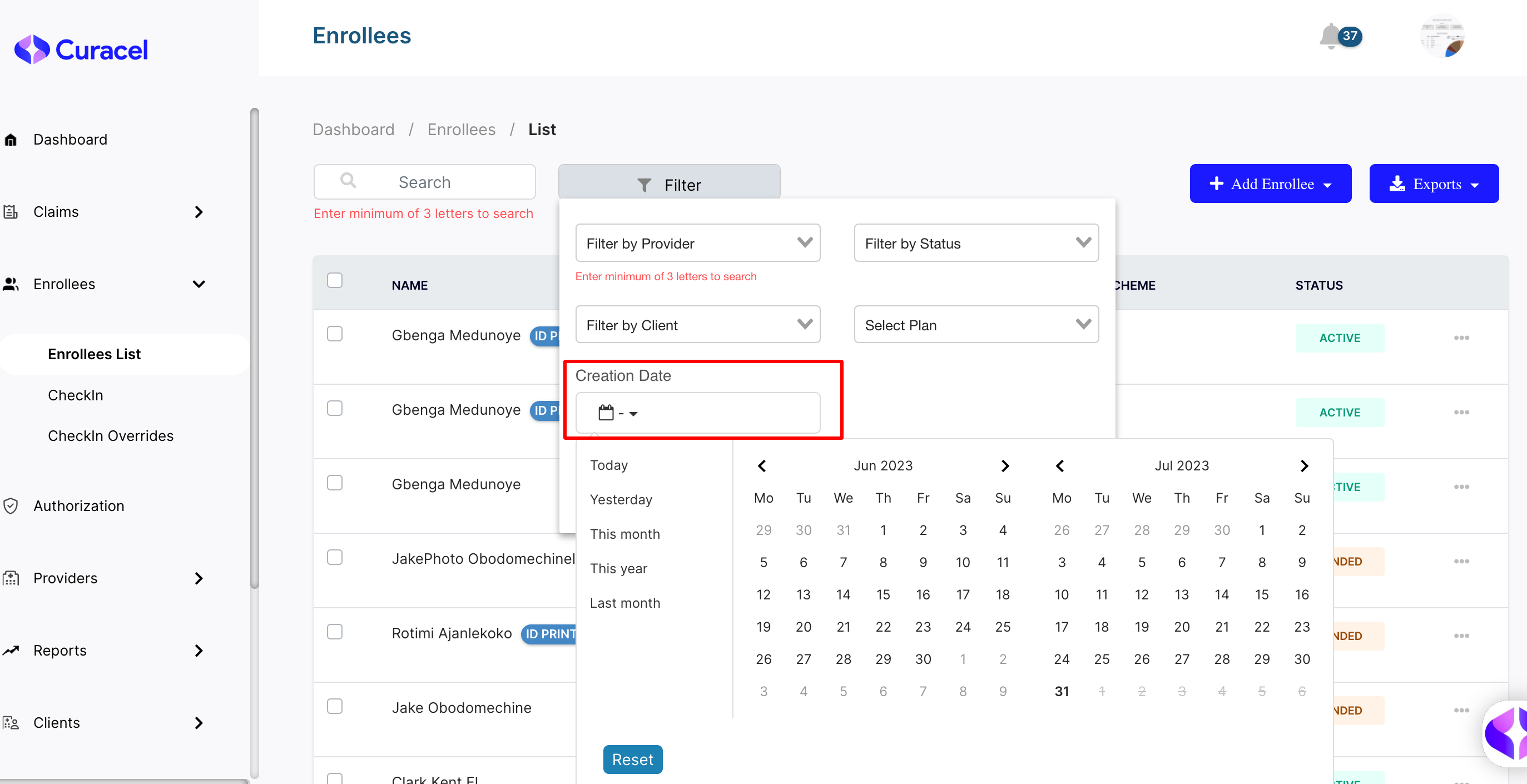The width and height of the screenshot is (1527, 784).
Task: Click the Reset button in date picker
Action: [632, 759]
